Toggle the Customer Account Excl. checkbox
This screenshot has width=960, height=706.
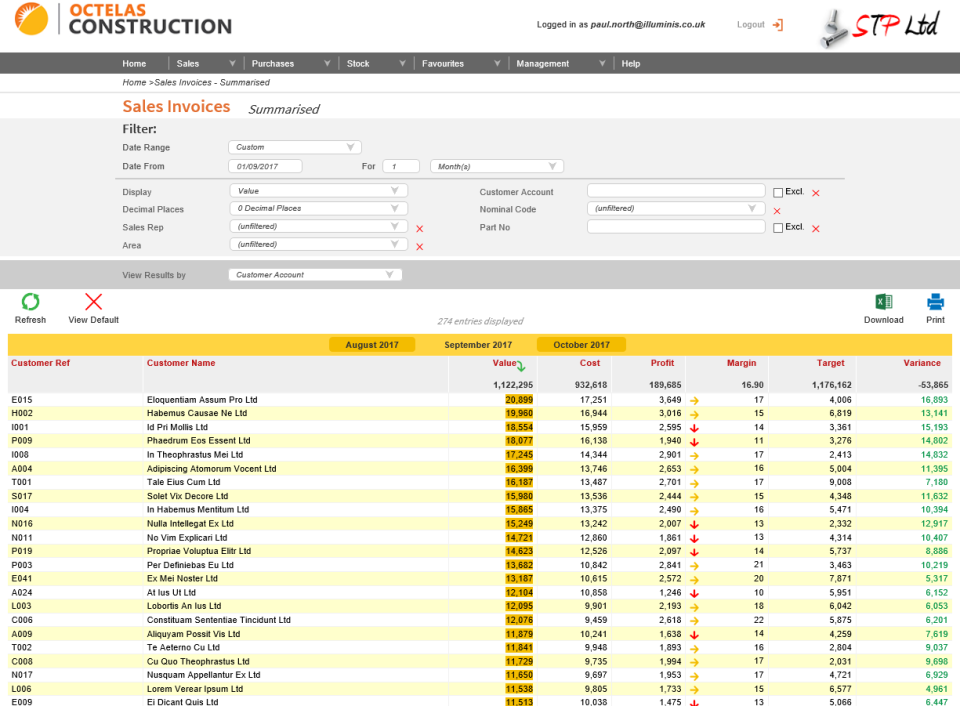(778, 192)
